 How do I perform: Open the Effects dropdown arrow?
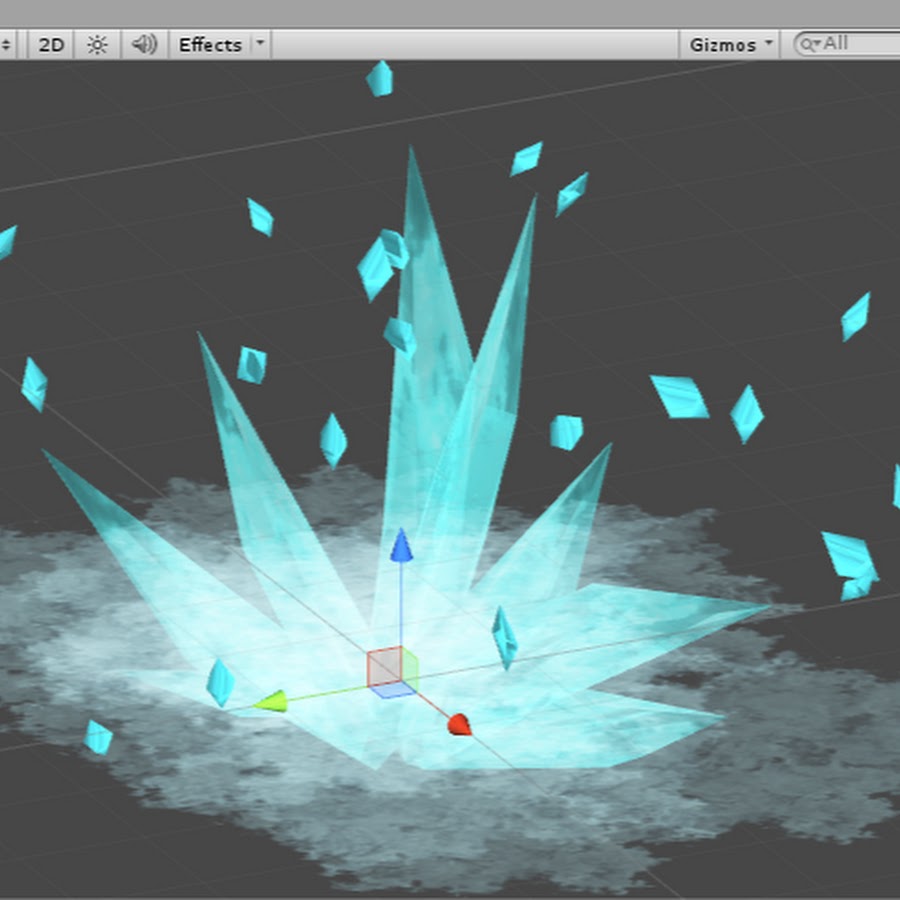pyautogui.click(x=260, y=44)
